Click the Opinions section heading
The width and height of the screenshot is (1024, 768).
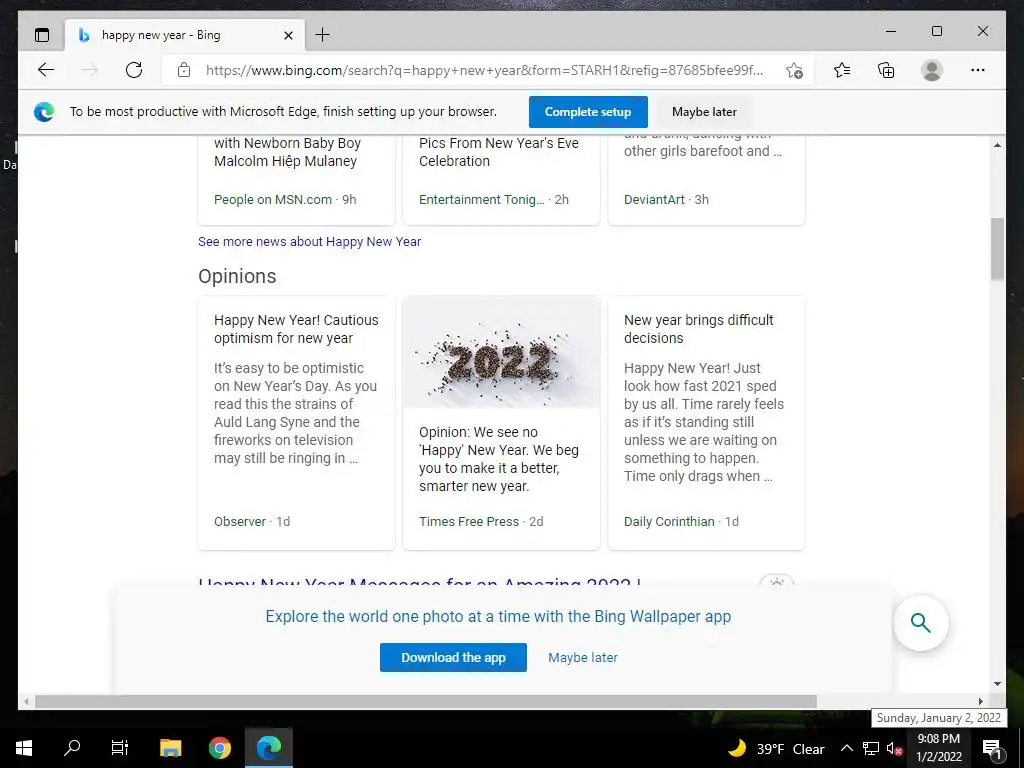coord(237,276)
